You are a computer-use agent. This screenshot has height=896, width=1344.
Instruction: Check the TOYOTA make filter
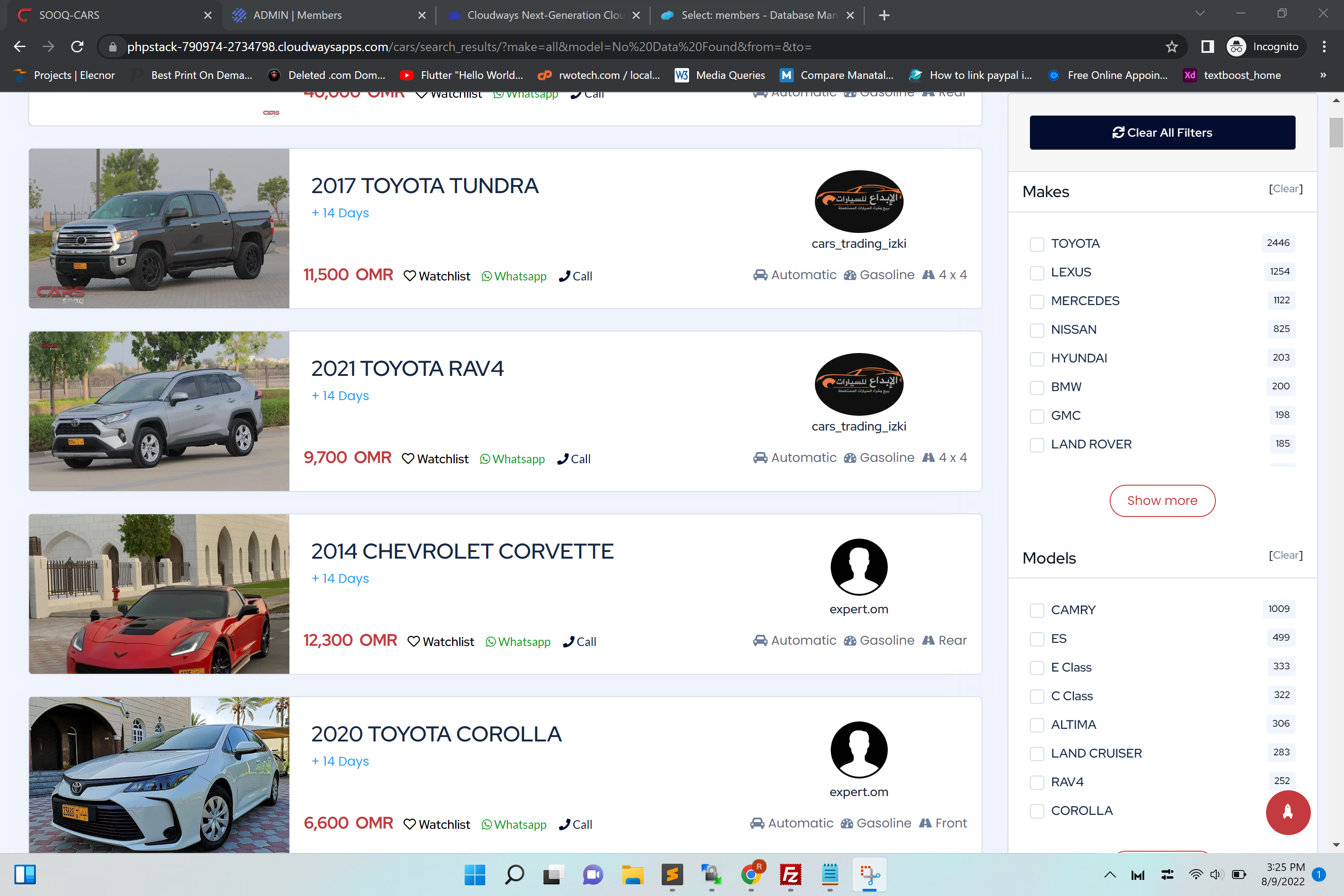(1037, 244)
